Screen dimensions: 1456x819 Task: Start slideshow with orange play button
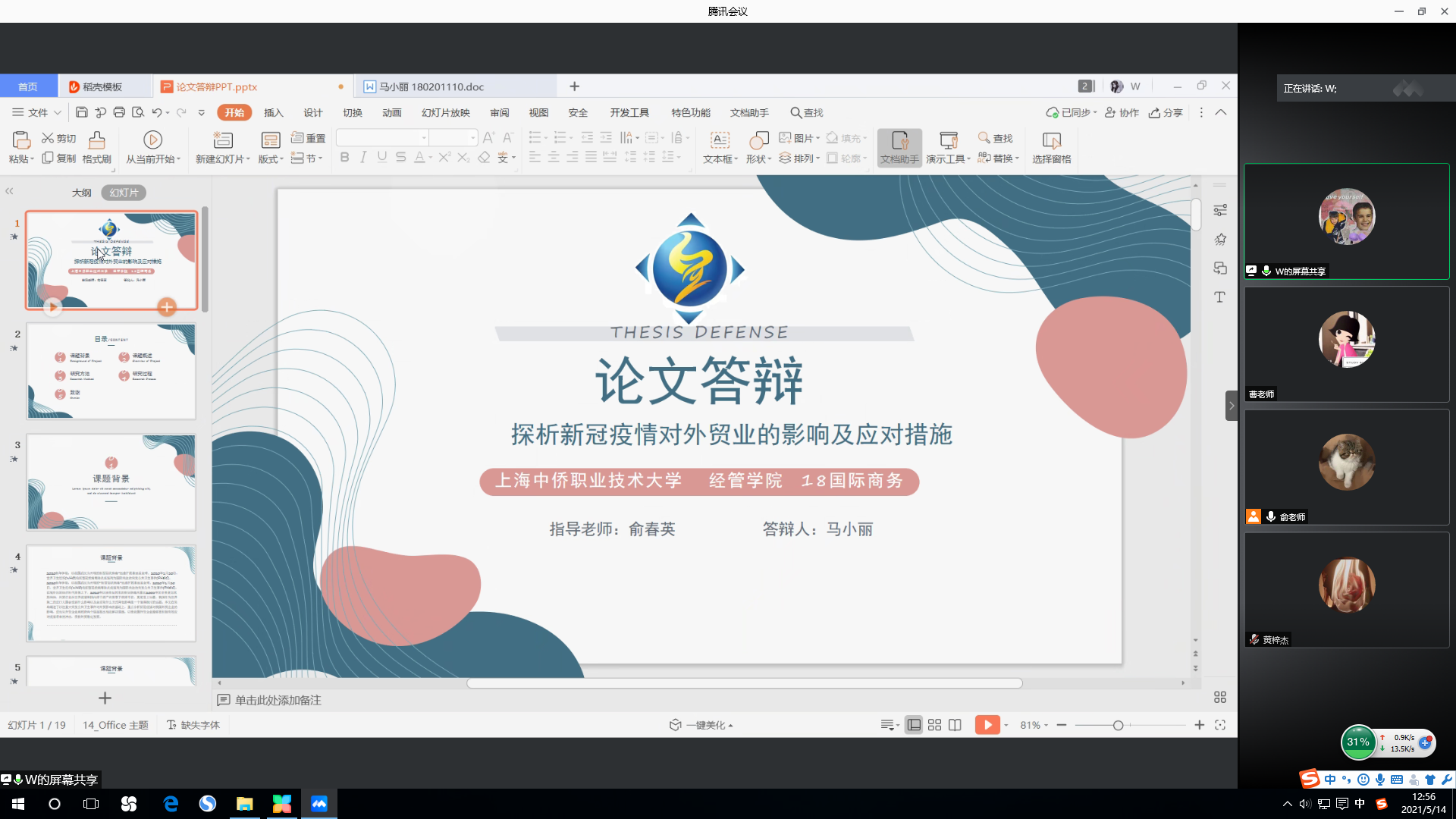point(987,725)
